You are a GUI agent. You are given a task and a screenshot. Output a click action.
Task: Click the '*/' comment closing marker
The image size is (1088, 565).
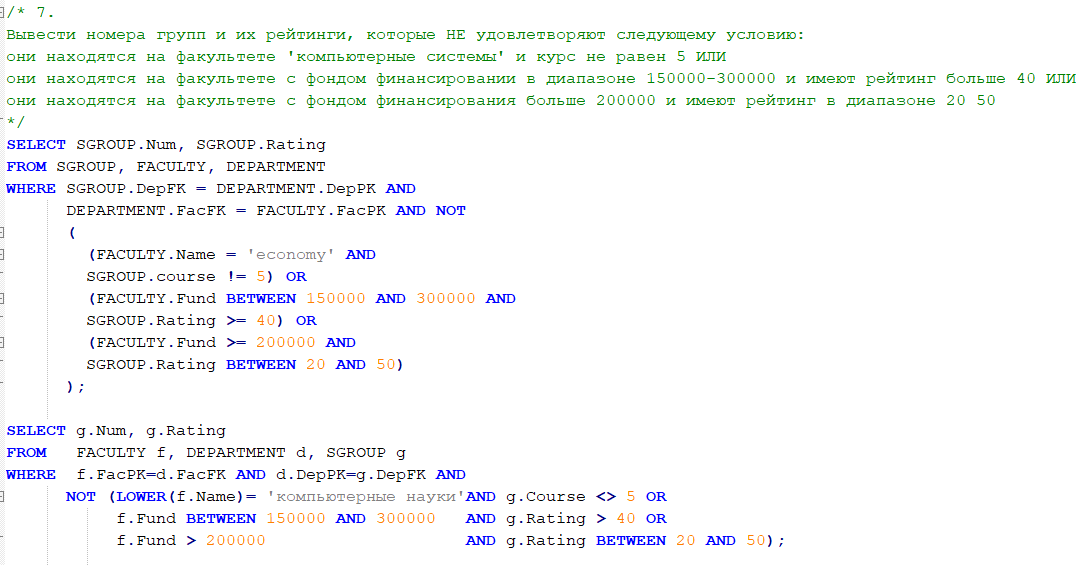click(x=16, y=122)
